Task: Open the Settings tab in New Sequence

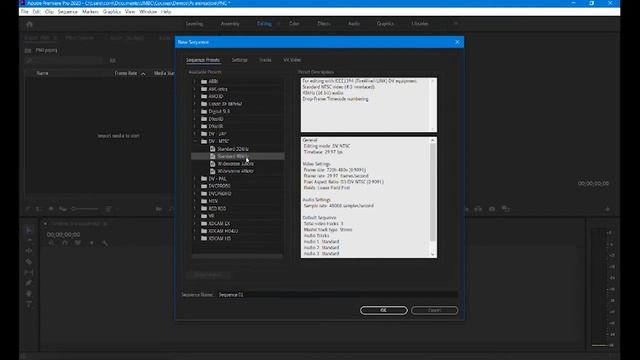Action: click(240, 60)
